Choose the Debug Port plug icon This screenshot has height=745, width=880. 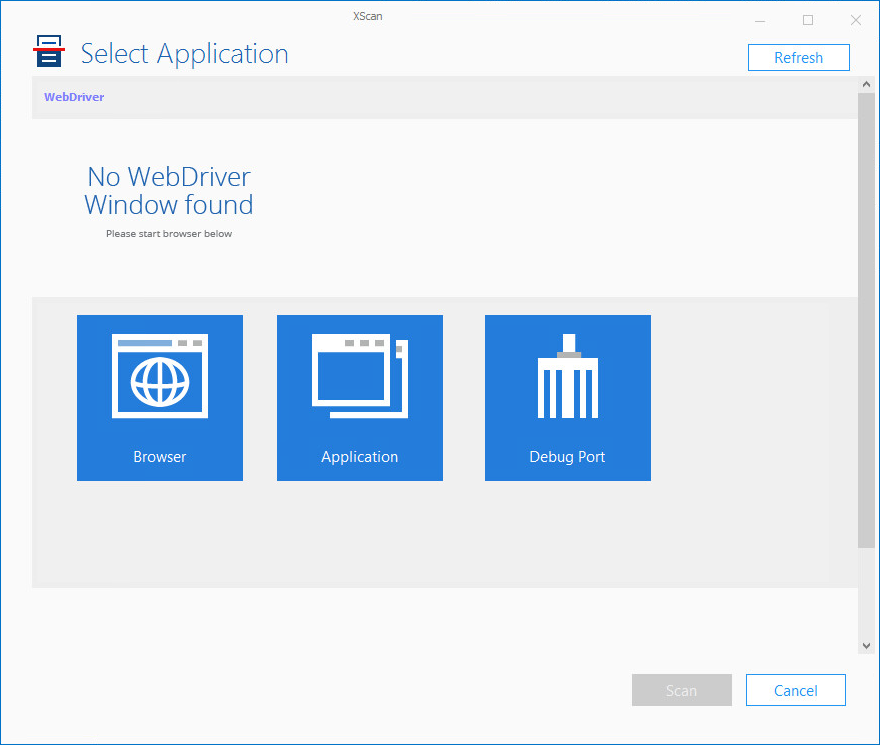pos(568,376)
